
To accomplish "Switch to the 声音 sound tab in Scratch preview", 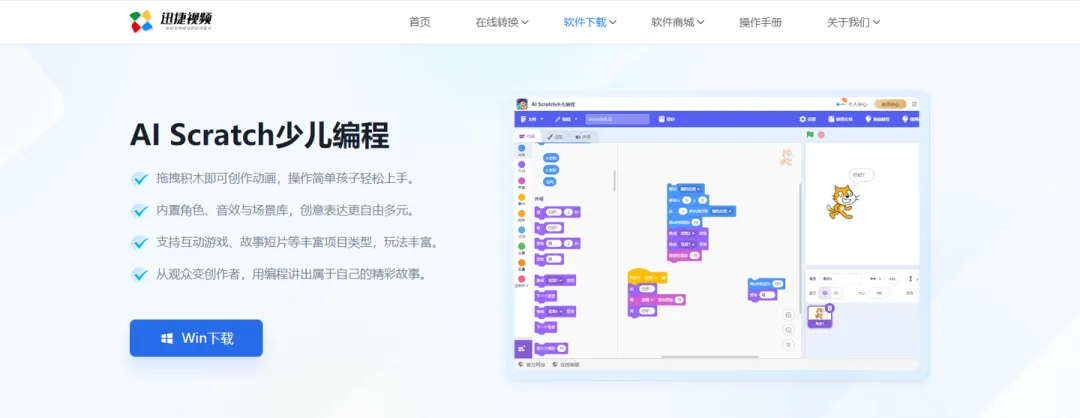I will [583, 137].
